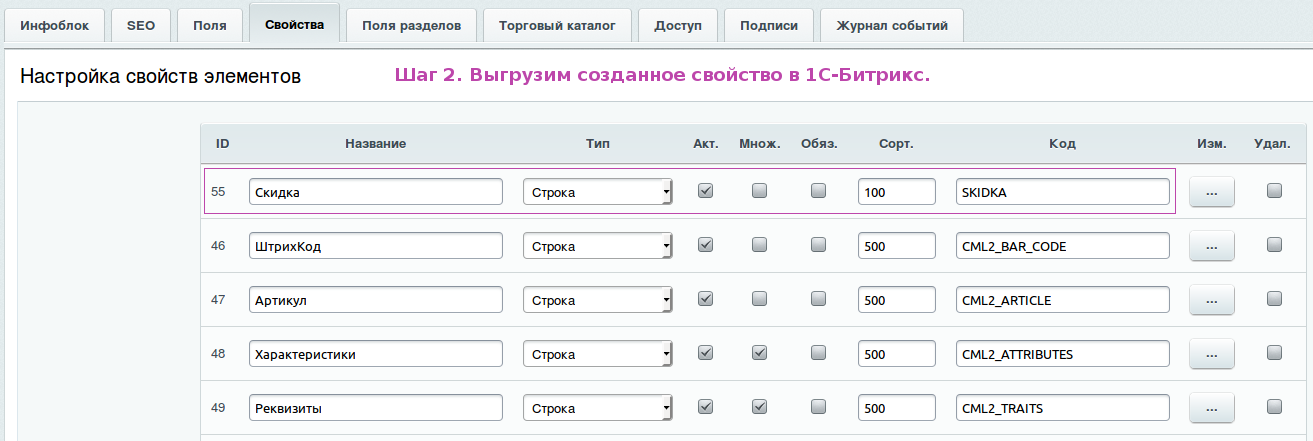Click the '...' button in Реквизиты row
This screenshot has height=441, width=1313.
point(1211,408)
